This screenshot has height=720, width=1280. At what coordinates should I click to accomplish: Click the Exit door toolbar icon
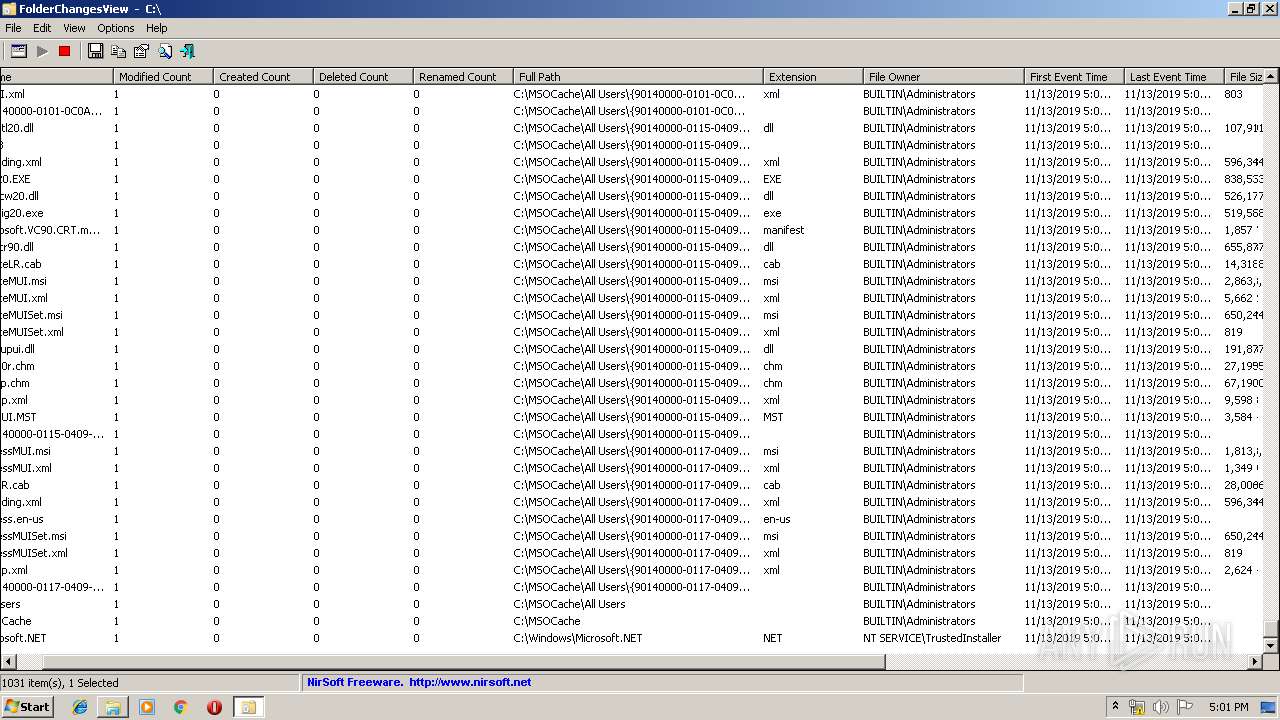[x=188, y=51]
